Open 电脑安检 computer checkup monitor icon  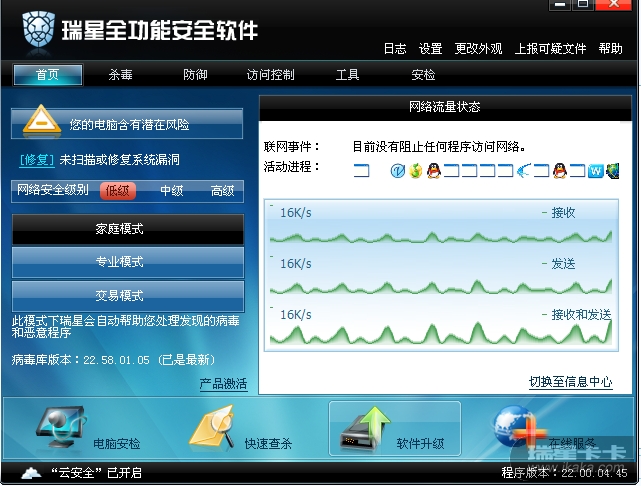point(61,427)
